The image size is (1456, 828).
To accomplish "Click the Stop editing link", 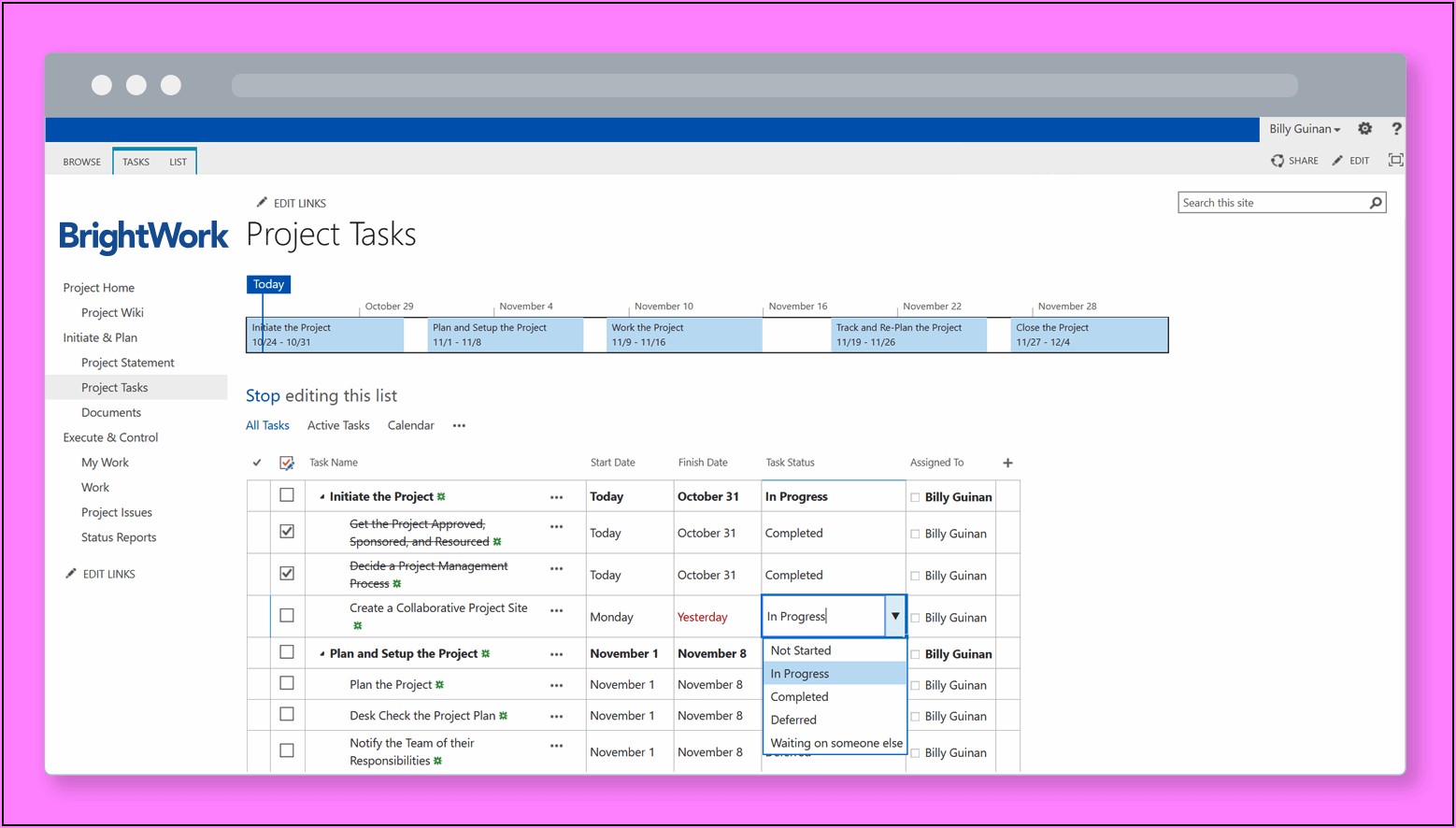I will tap(263, 396).
